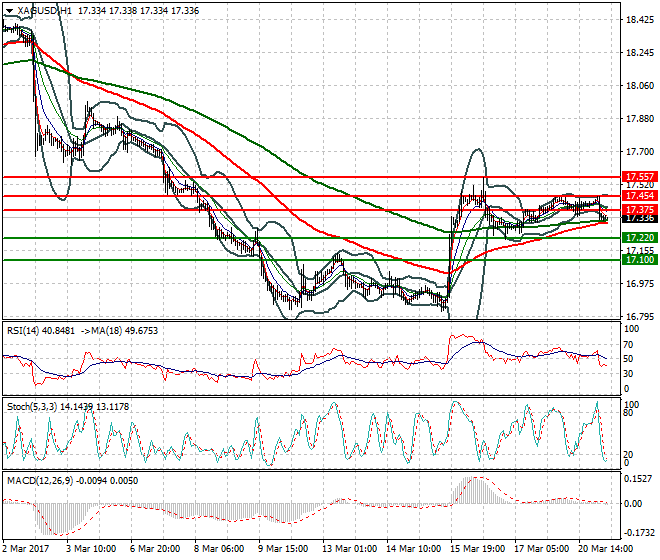The height and width of the screenshot is (560, 660).
Task: Click the 17.454 red resistance price label
Action: (x=639, y=196)
